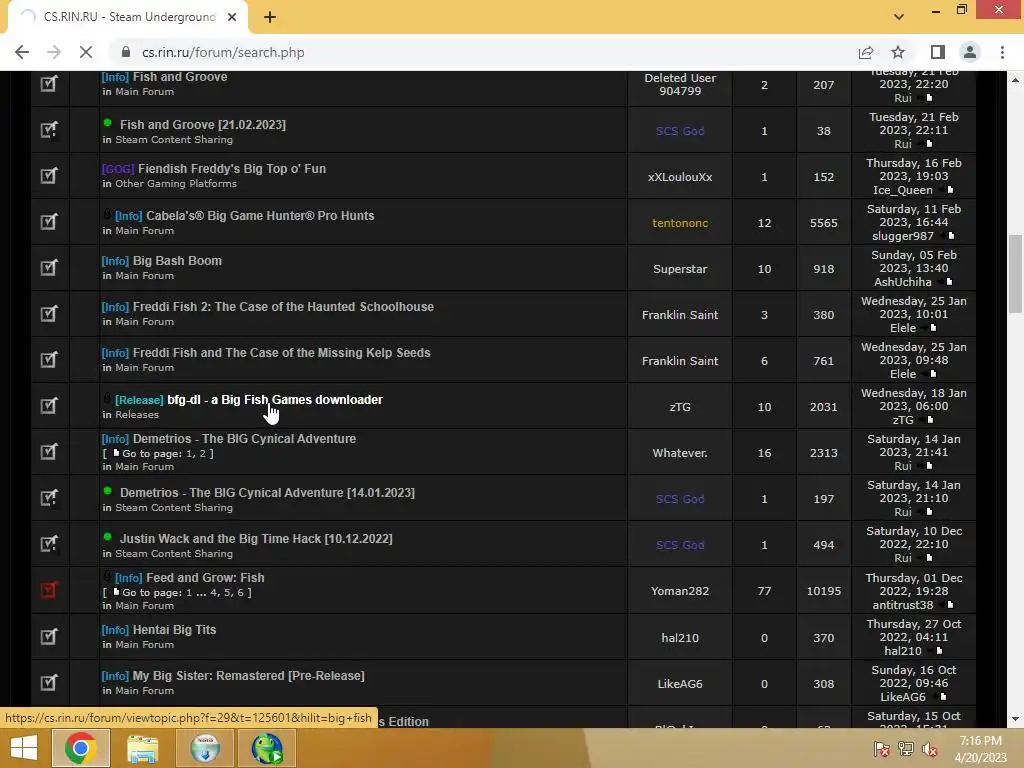Click topic icon beside Fish and Groove [21.02.2023]
Screen dimensions: 1024x768
[49, 130]
